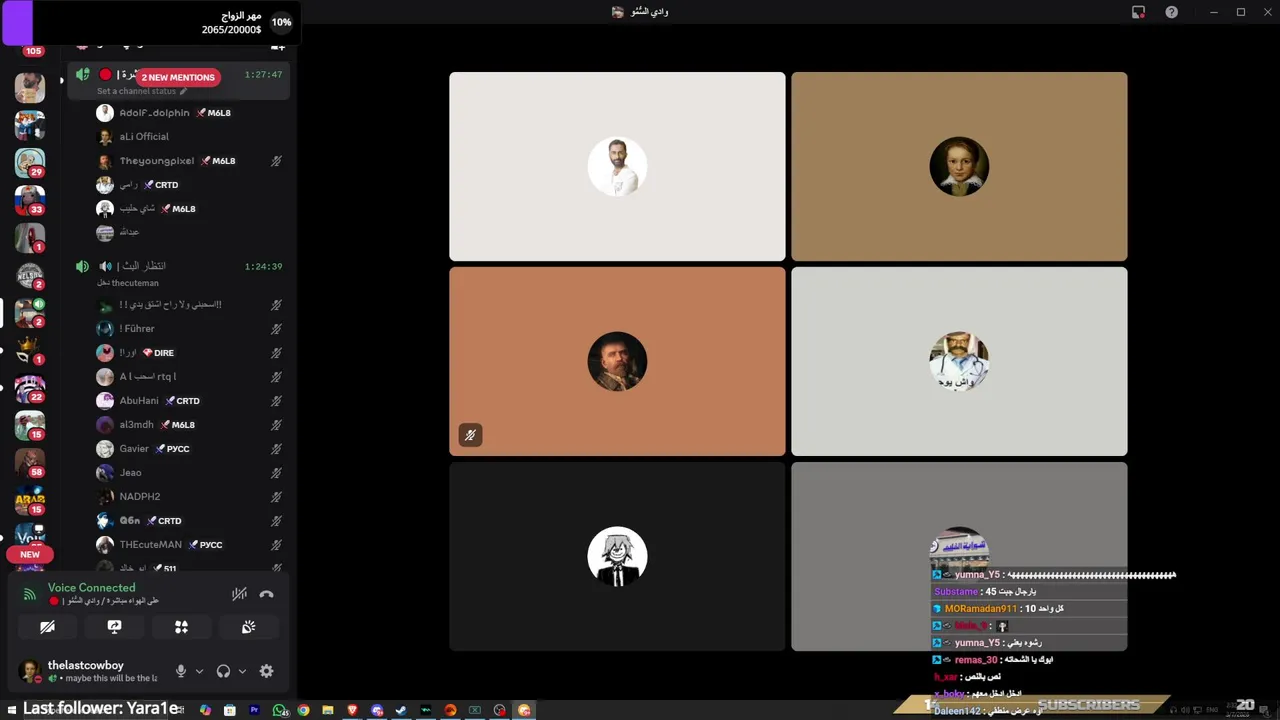Screen dimensions: 1280x720
Task: Open help icon in title bar
Action: (x=1171, y=12)
